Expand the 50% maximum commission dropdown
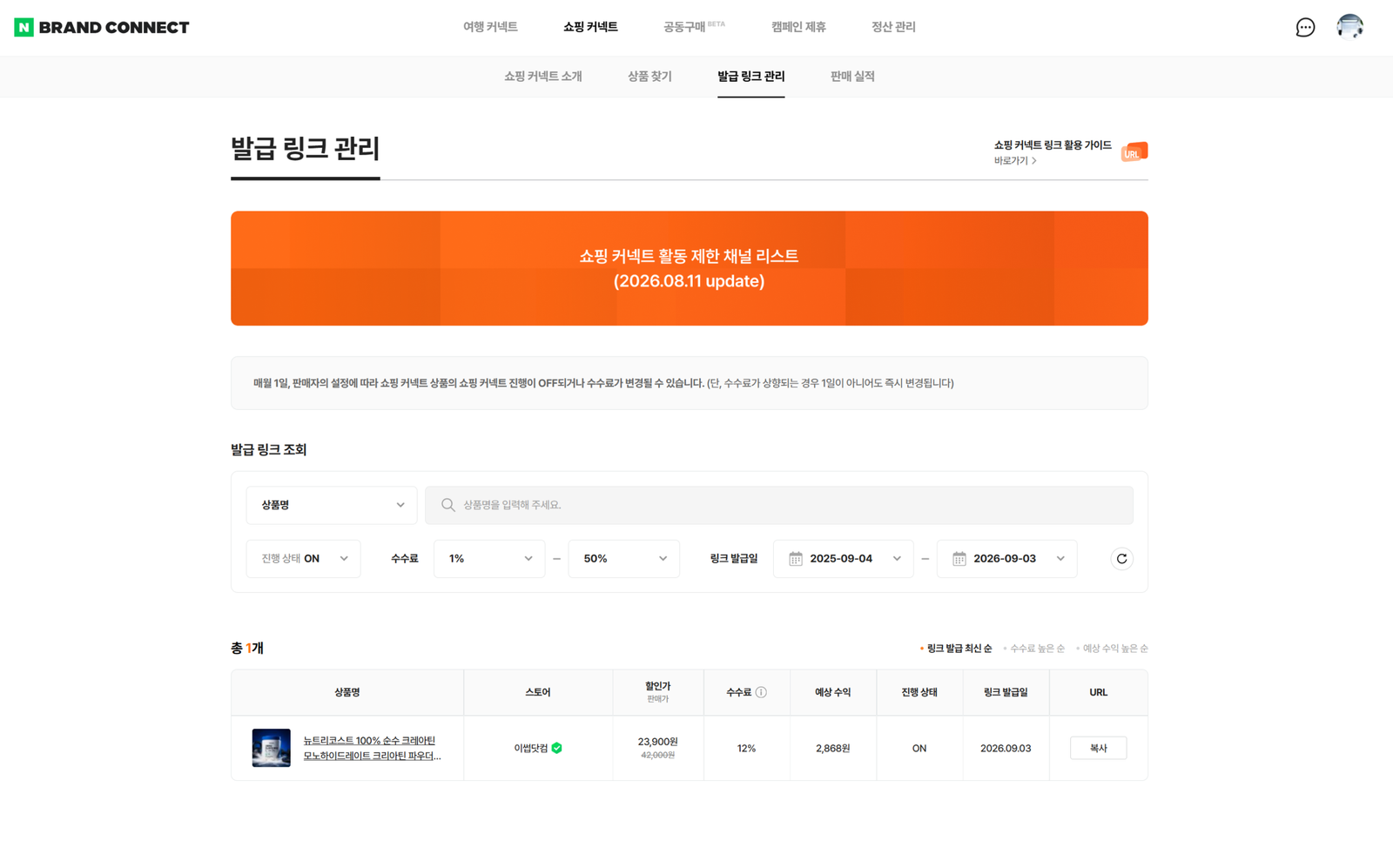This screenshot has width=1393, height=868. pyautogui.click(x=623, y=559)
